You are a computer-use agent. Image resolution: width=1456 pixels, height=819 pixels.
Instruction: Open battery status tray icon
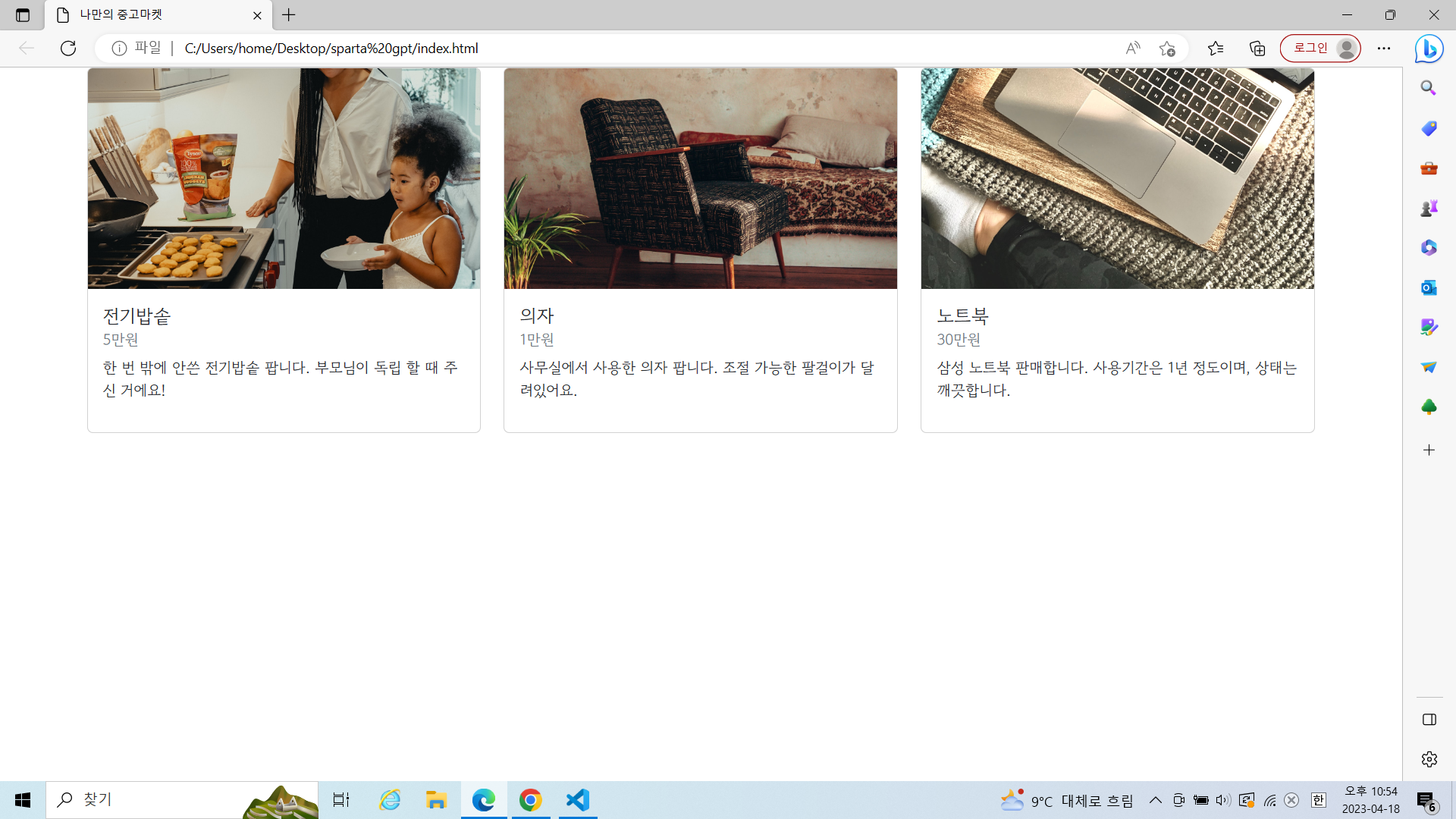1201,800
